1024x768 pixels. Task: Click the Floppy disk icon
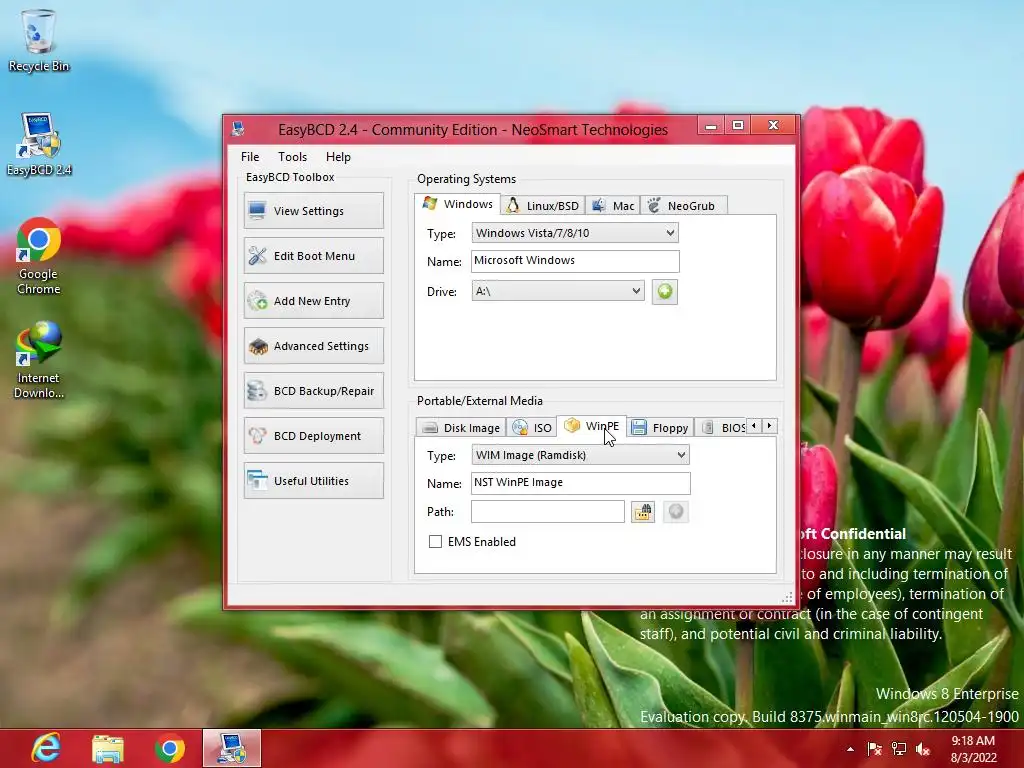coord(639,427)
